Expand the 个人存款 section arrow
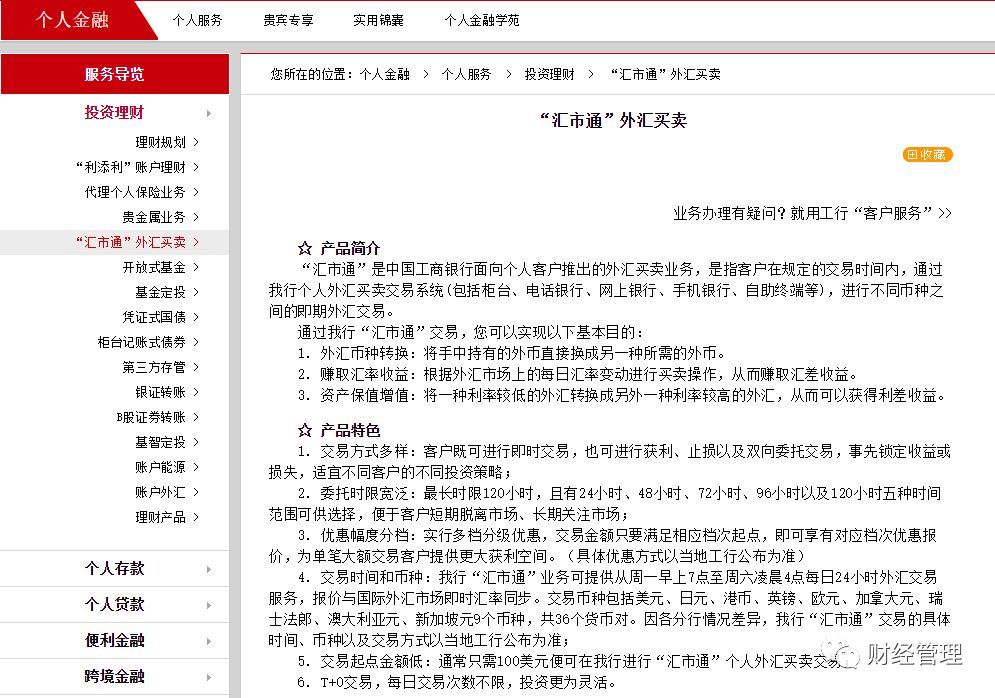This screenshot has height=698, width=995. click(209, 570)
